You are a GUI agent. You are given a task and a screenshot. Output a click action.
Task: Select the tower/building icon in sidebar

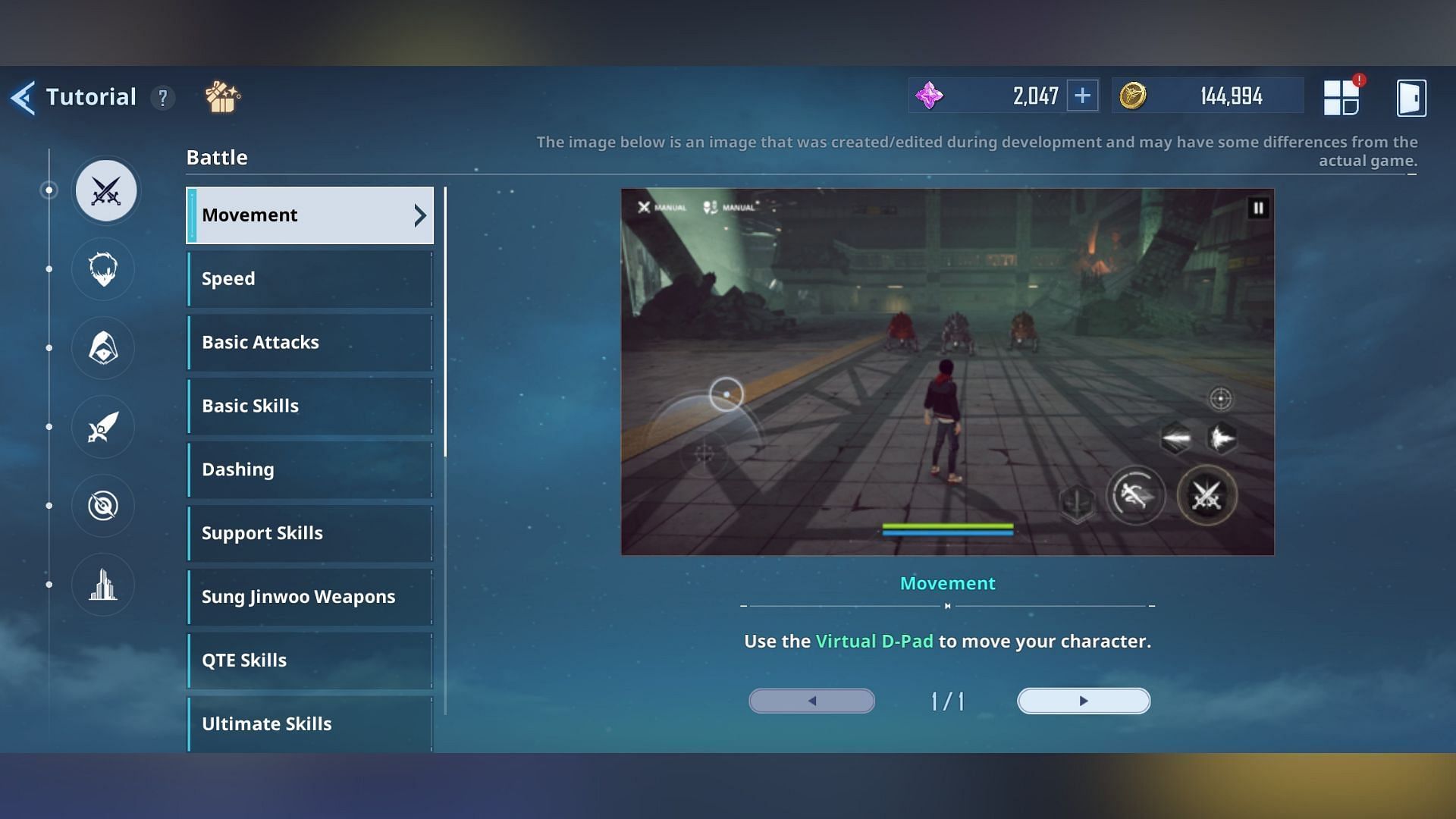(103, 584)
